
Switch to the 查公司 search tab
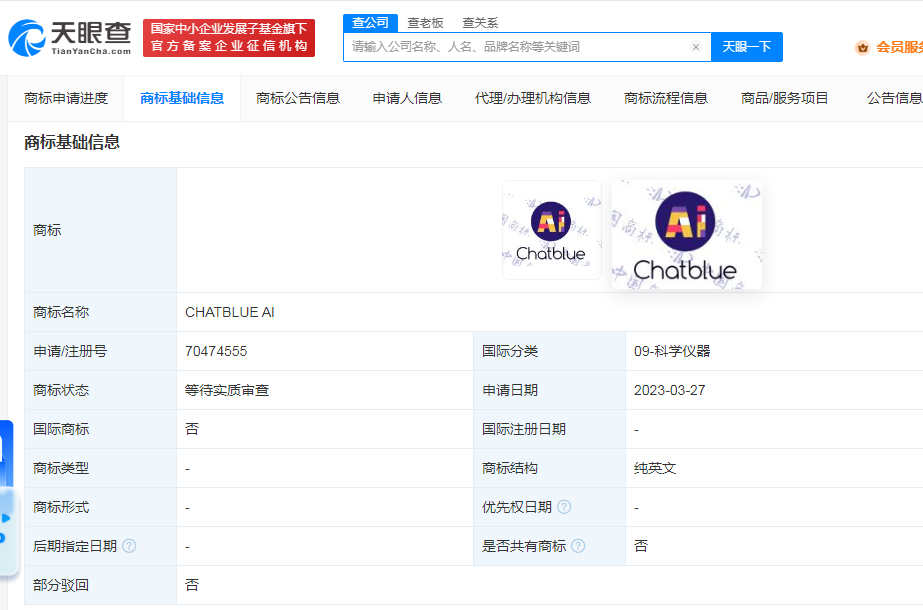pos(370,23)
